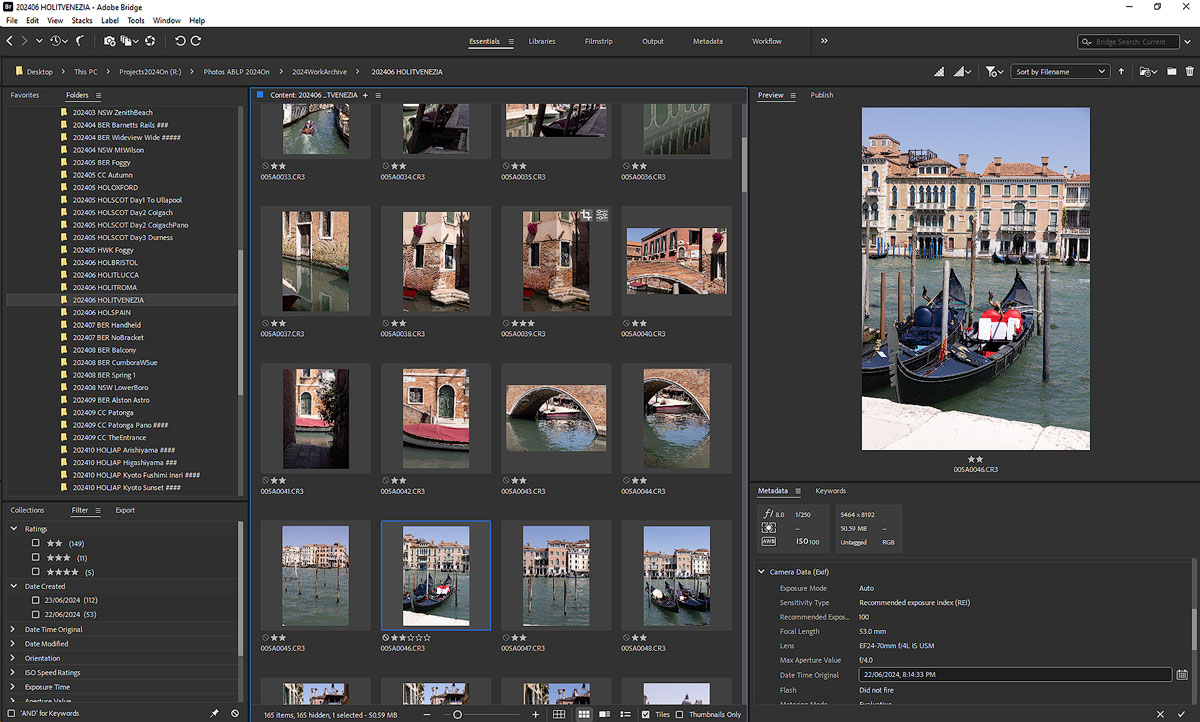
Task: Collapse the Camera Data (Exif) section
Action: 761,572
